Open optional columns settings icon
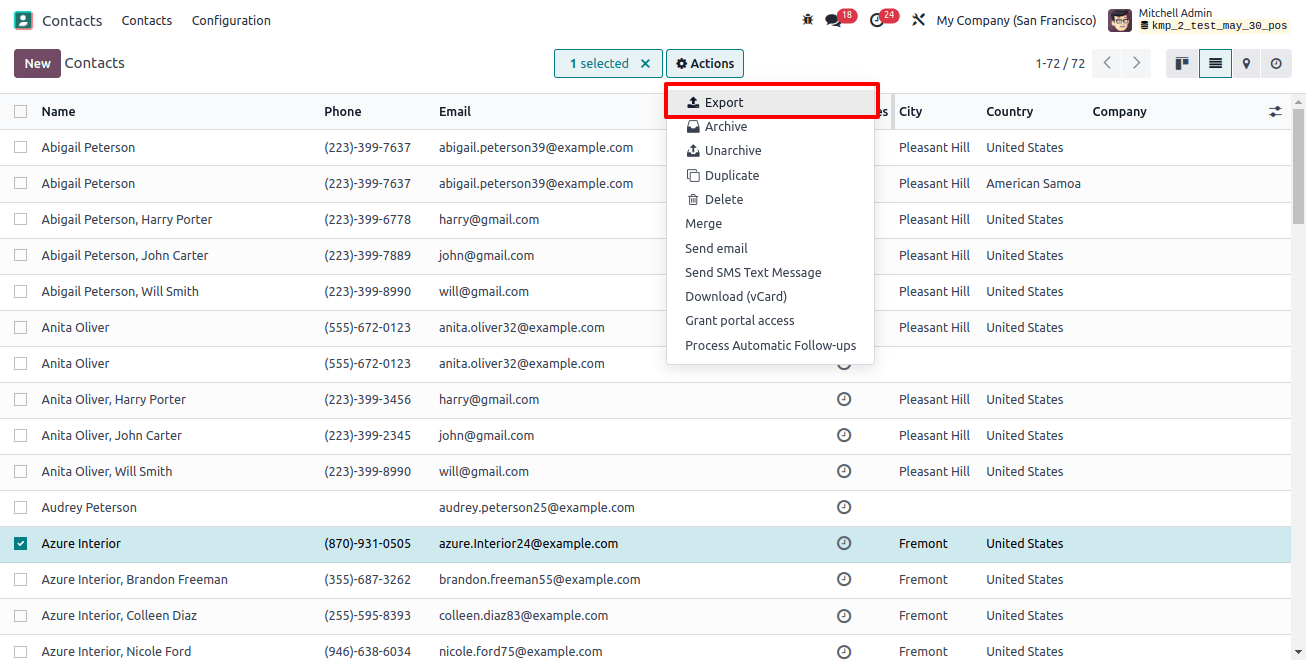 point(1275,112)
